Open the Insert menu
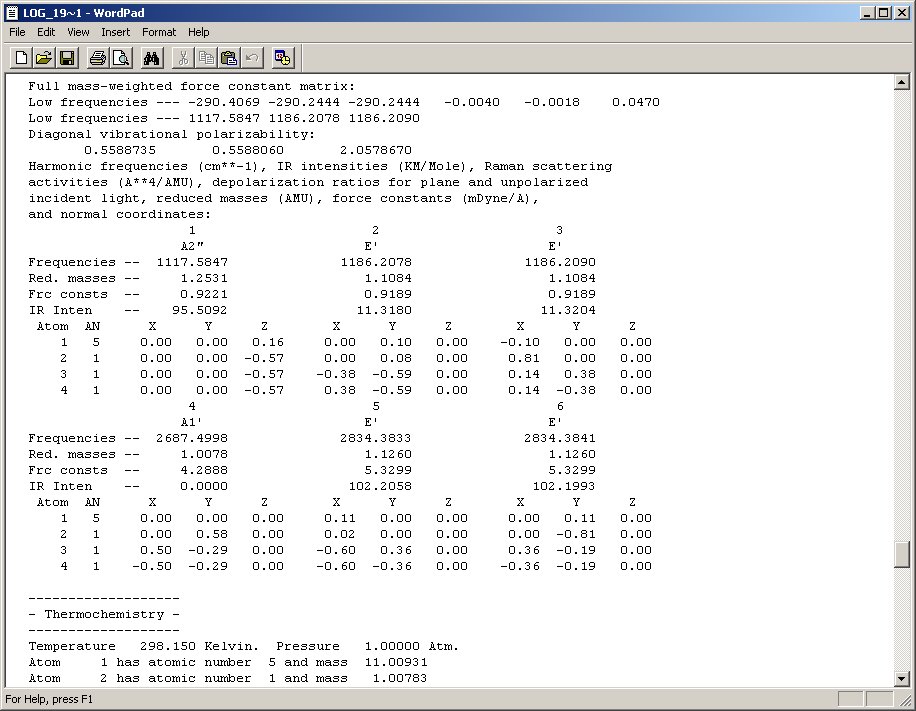Image resolution: width=916 pixels, height=711 pixels. coord(115,32)
